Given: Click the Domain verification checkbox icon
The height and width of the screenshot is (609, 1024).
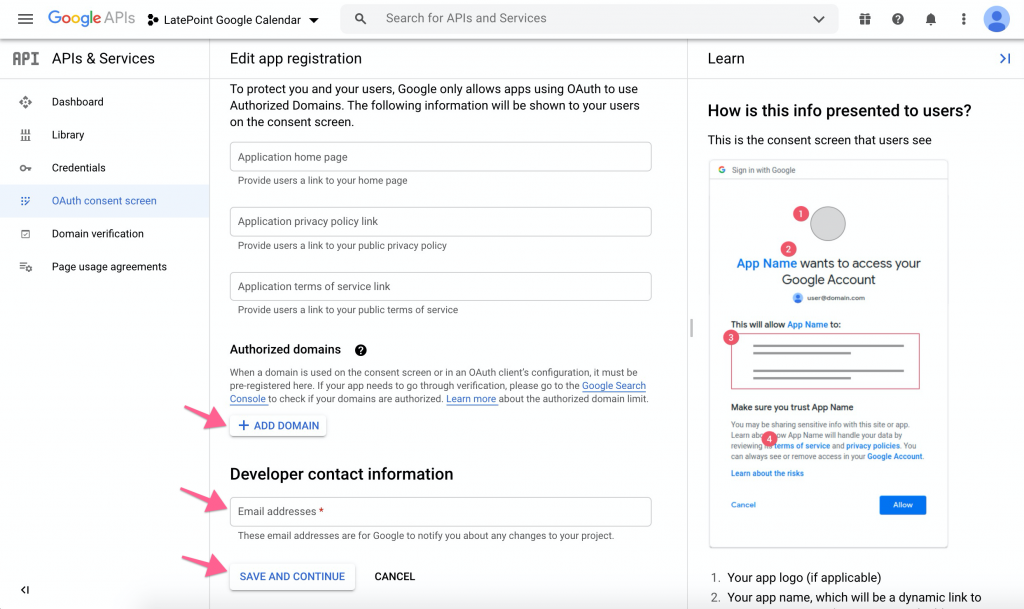Looking at the screenshot, I should coord(25,234).
